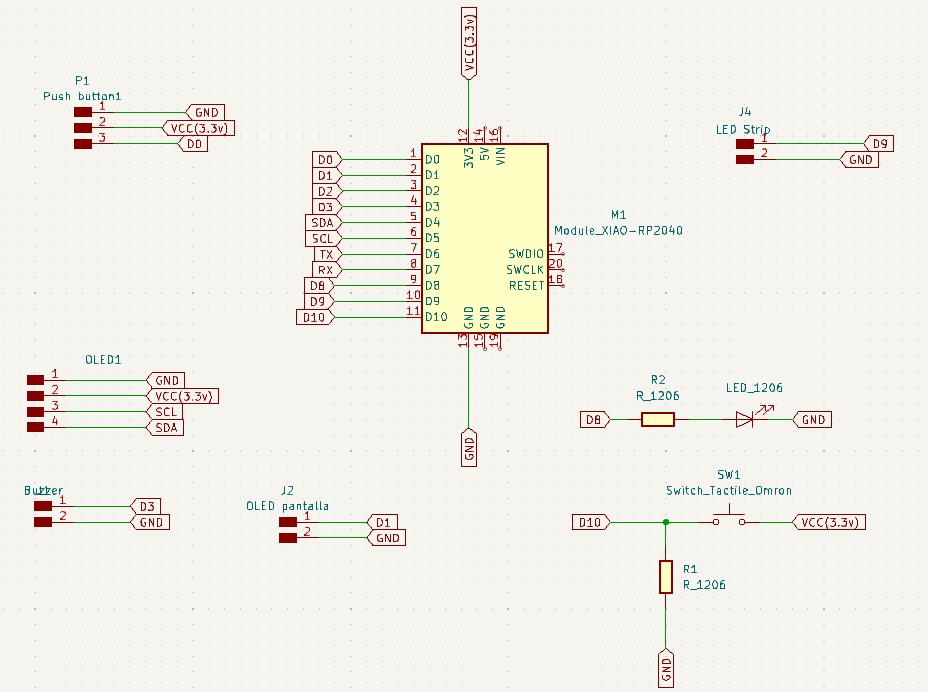
Task: Select D10 label at module pin 11
Action: click(x=315, y=317)
